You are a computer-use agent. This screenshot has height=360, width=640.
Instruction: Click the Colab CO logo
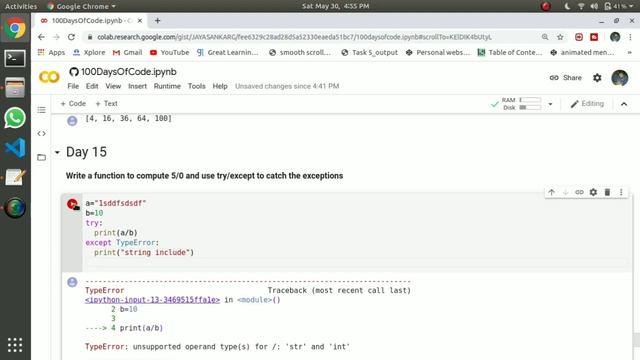(49, 77)
